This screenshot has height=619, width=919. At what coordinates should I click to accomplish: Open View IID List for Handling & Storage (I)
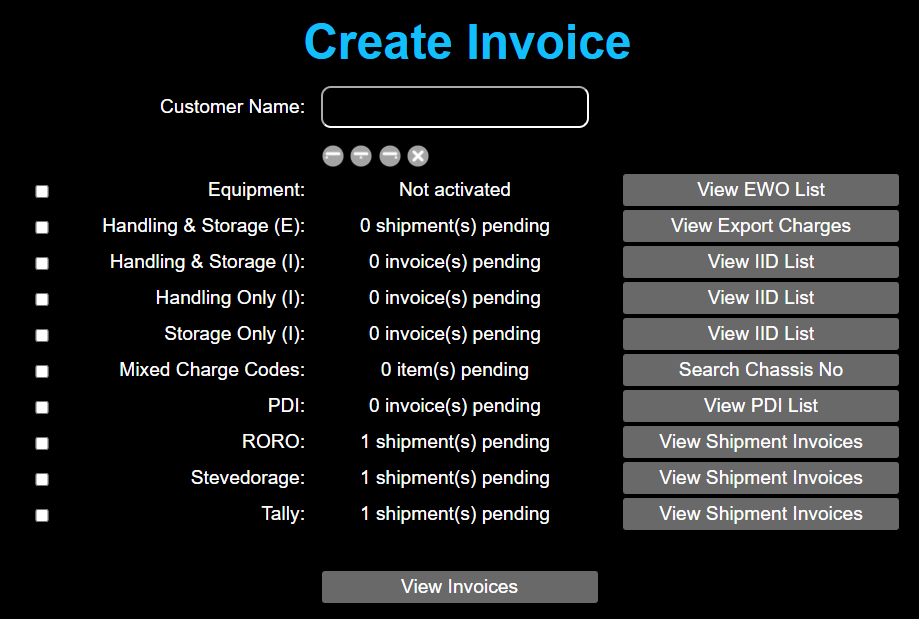point(761,261)
